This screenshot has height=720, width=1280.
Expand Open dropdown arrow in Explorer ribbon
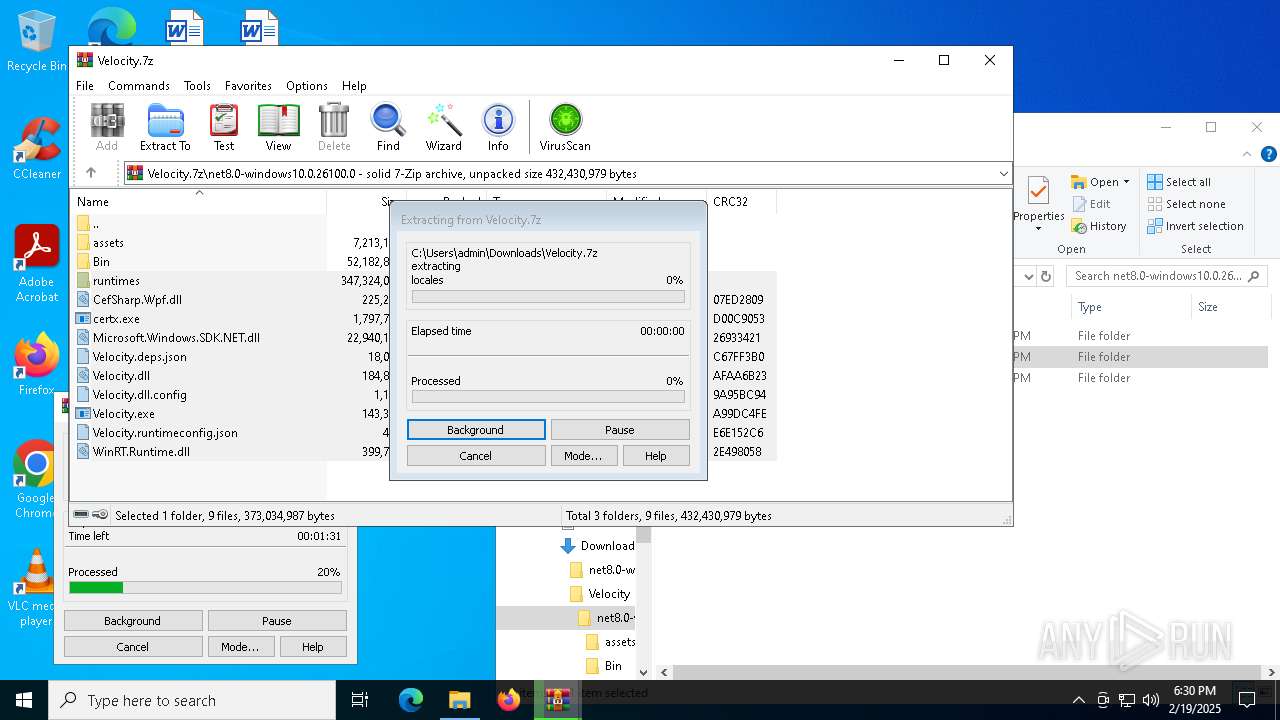pyautogui.click(x=1126, y=182)
